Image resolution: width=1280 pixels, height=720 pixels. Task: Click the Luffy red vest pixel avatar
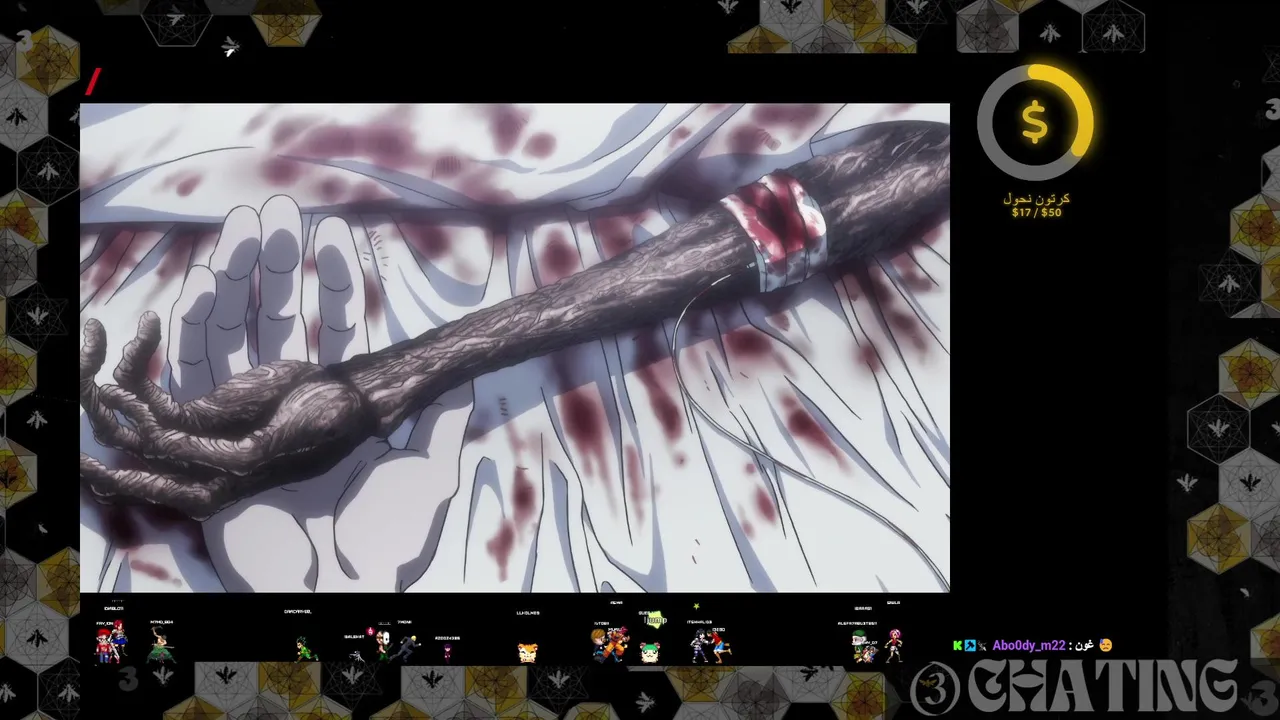pos(721,646)
